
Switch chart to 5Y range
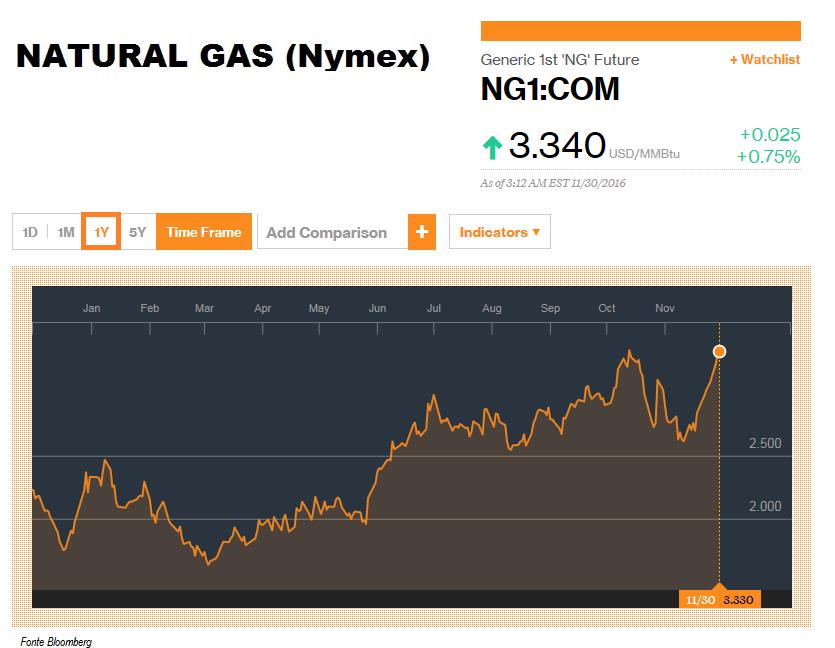137,232
